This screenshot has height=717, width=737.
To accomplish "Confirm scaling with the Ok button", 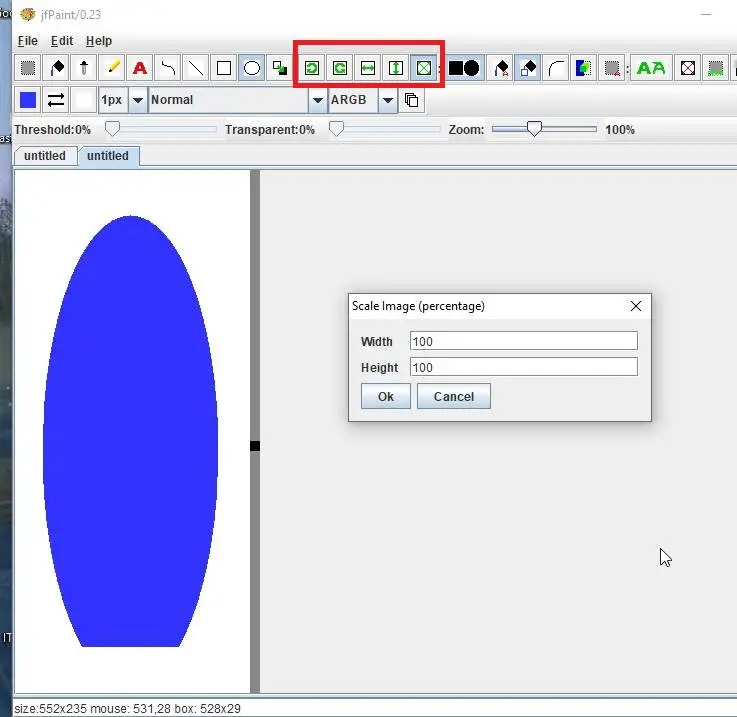I will (385, 396).
